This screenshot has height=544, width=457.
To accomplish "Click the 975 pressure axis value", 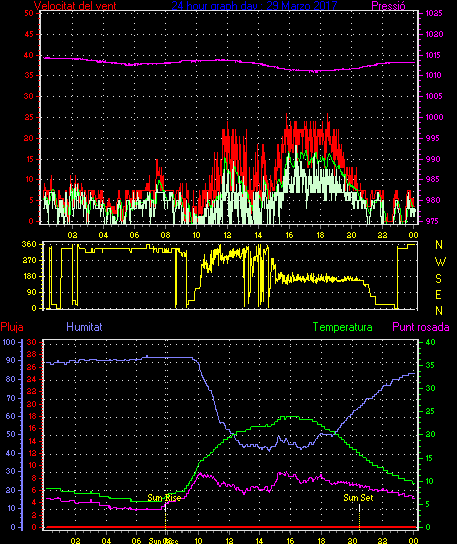I will pos(432,221).
